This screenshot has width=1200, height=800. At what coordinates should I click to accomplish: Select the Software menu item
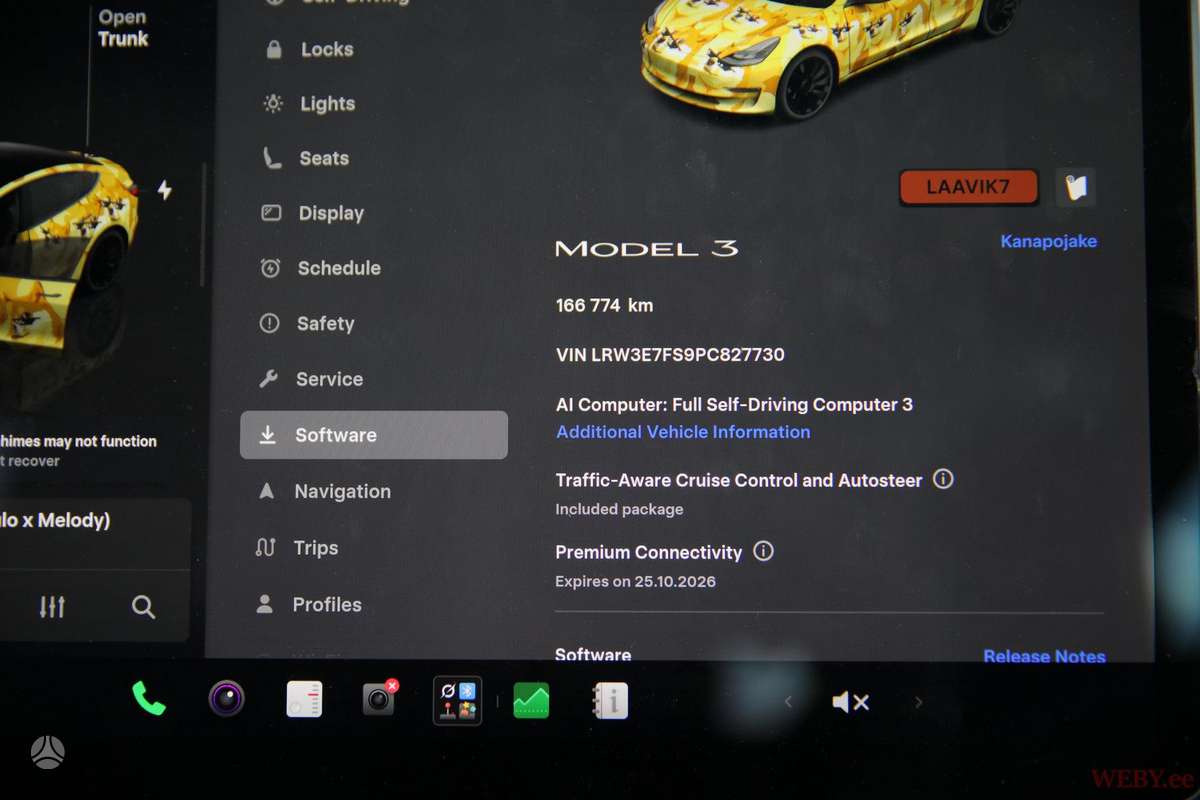tap(374, 435)
